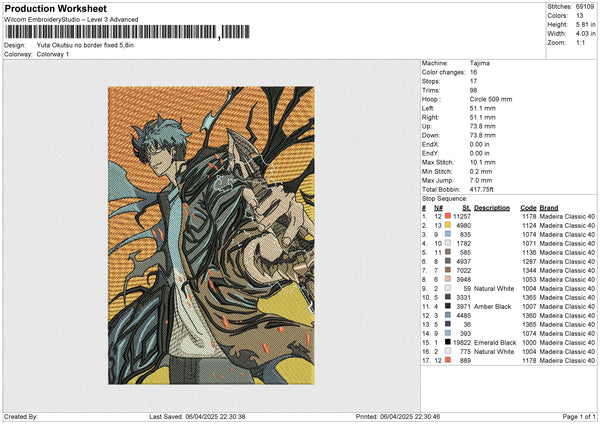The image size is (600, 424).
Task: Click the 'EndY:' label
Action: coord(430,153)
